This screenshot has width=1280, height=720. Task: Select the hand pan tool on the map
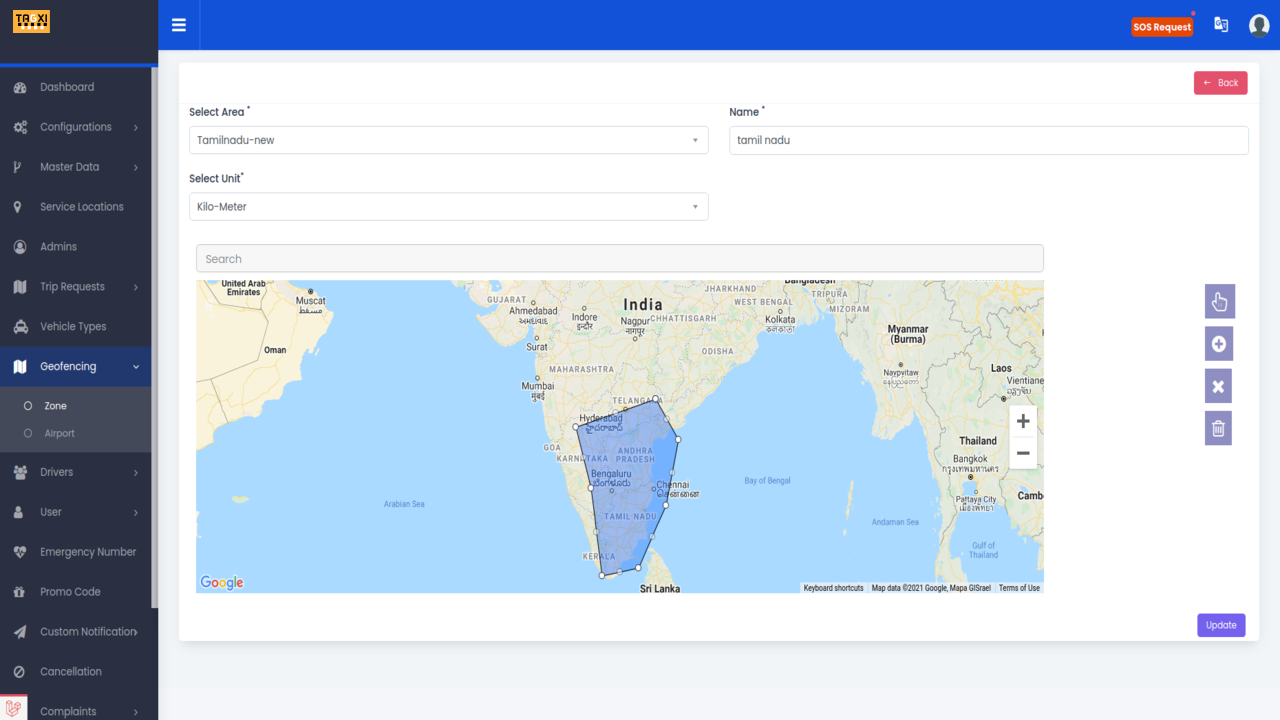pyautogui.click(x=1219, y=301)
